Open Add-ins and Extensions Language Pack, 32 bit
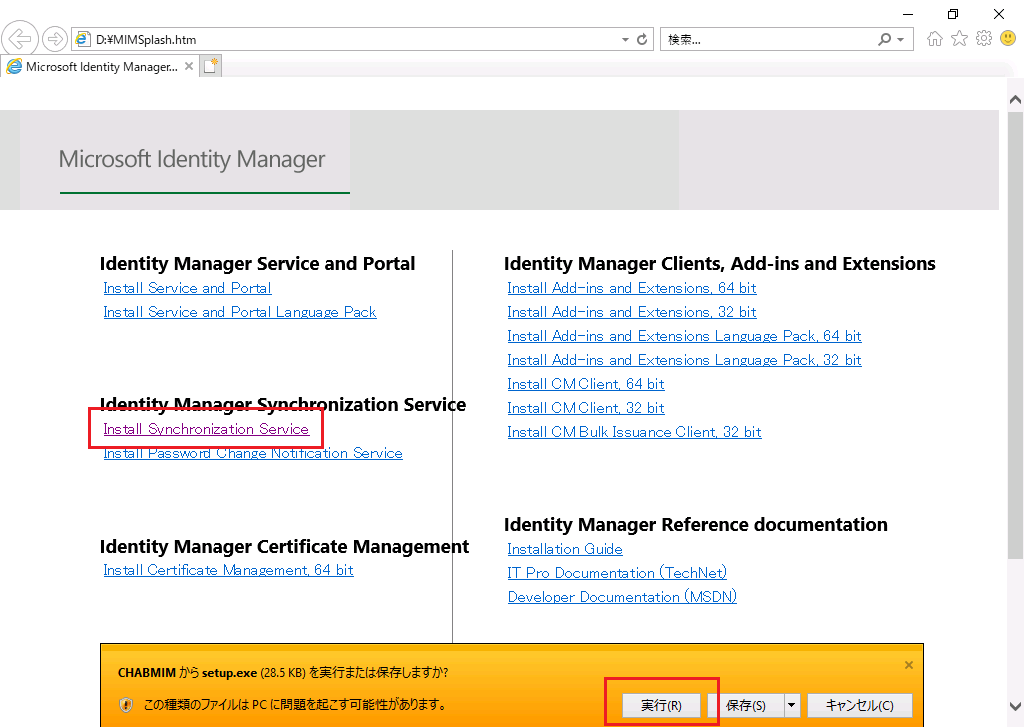Image resolution: width=1024 pixels, height=727 pixels. coord(684,360)
